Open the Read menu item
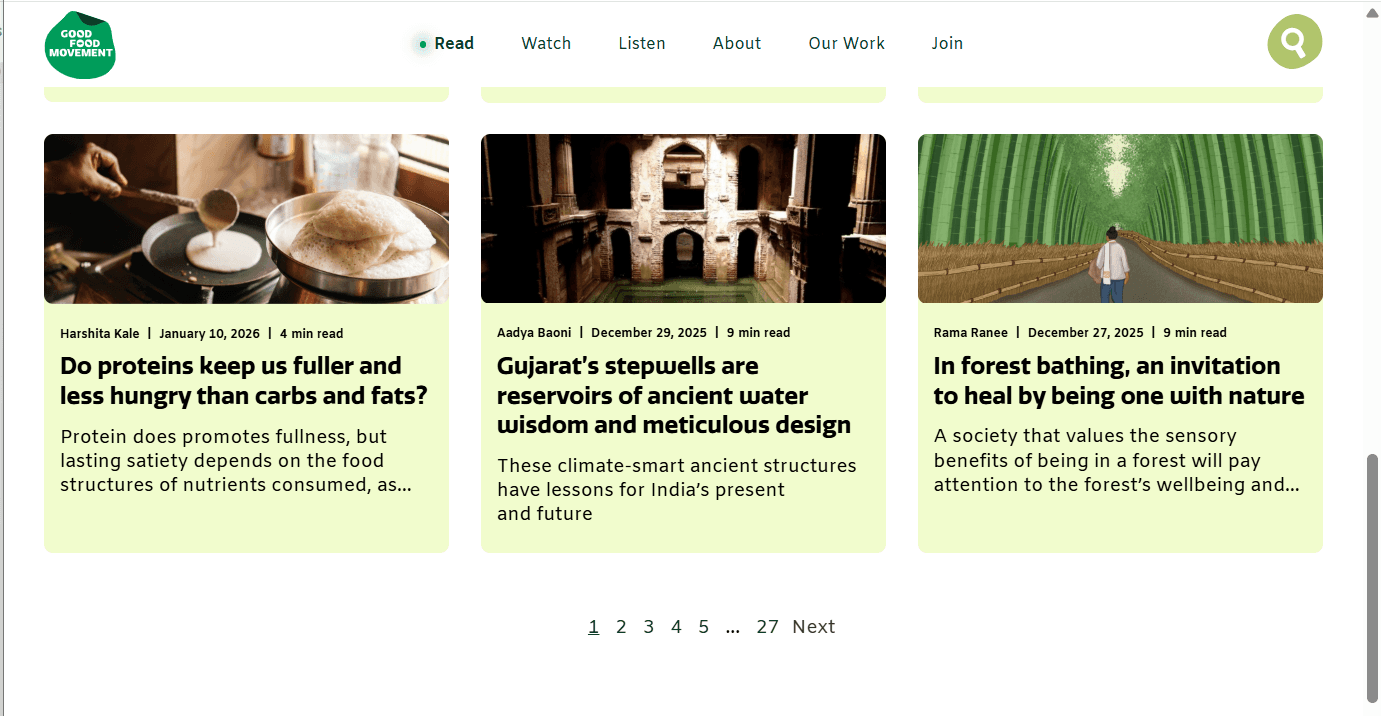The height and width of the screenshot is (716, 1381). [454, 43]
